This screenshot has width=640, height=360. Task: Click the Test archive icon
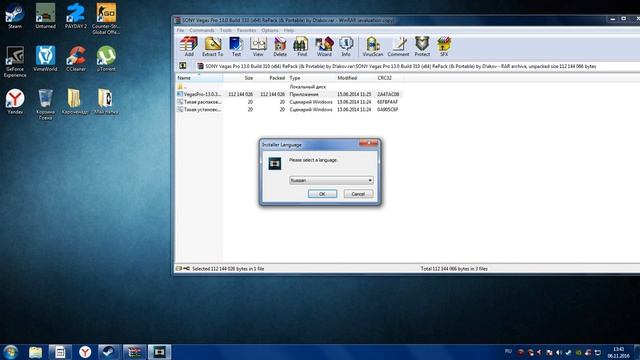tap(236, 46)
